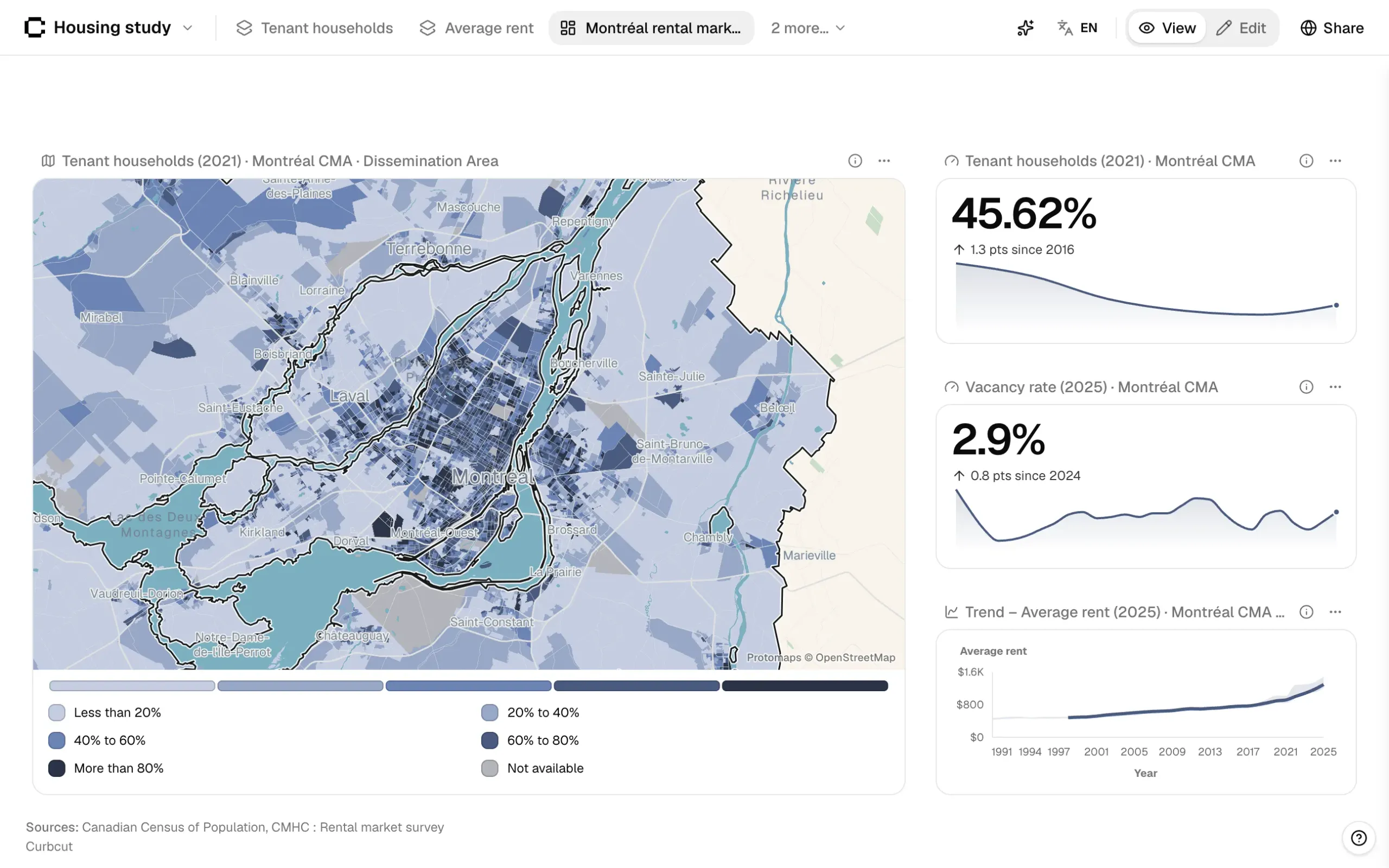
Task: Click the language translate icon
Action: point(1065,28)
